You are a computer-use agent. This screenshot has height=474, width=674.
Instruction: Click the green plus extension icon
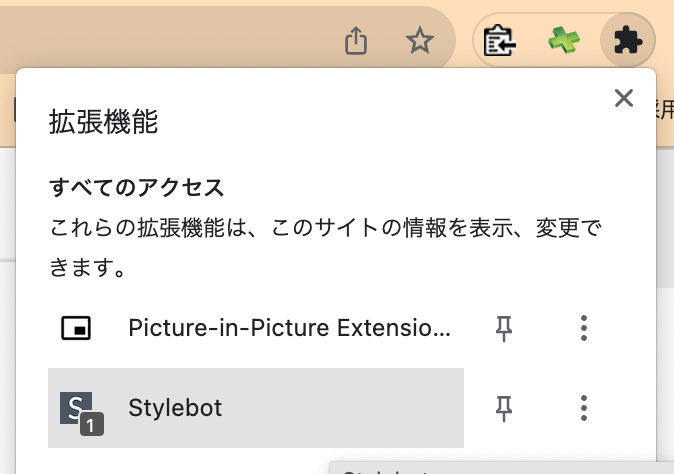click(564, 40)
